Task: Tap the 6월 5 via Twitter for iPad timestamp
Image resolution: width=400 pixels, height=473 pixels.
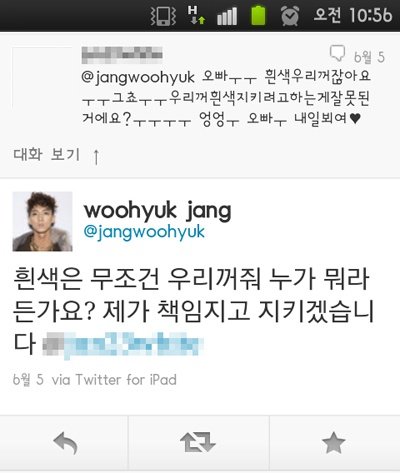Action: tap(95, 380)
